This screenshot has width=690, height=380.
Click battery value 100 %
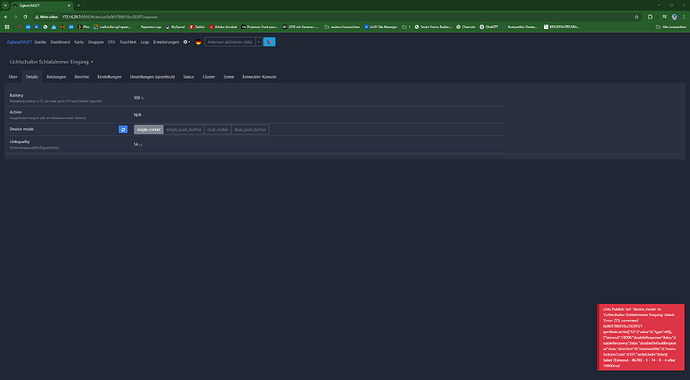pos(139,98)
